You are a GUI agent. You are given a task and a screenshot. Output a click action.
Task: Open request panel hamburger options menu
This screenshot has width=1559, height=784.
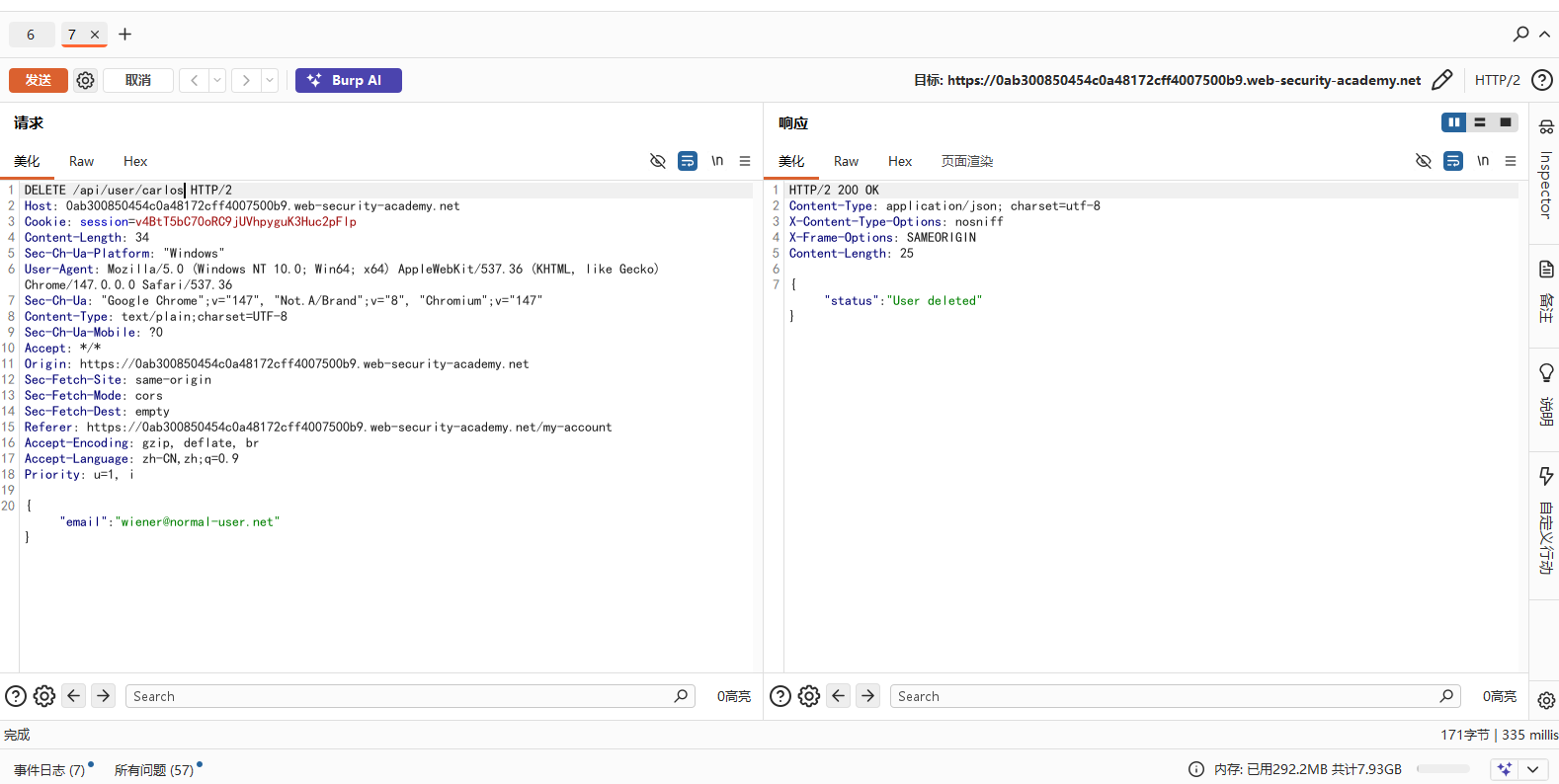pos(745,161)
